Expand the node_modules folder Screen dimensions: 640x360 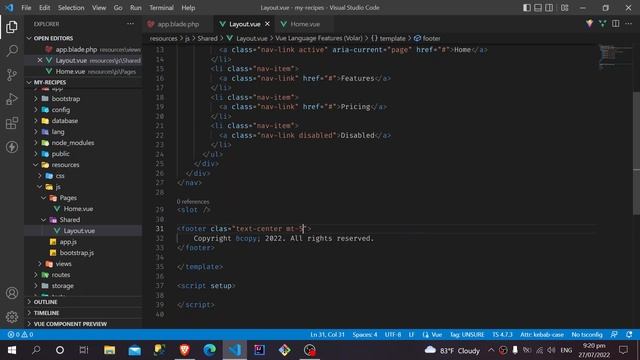click(x=36, y=143)
